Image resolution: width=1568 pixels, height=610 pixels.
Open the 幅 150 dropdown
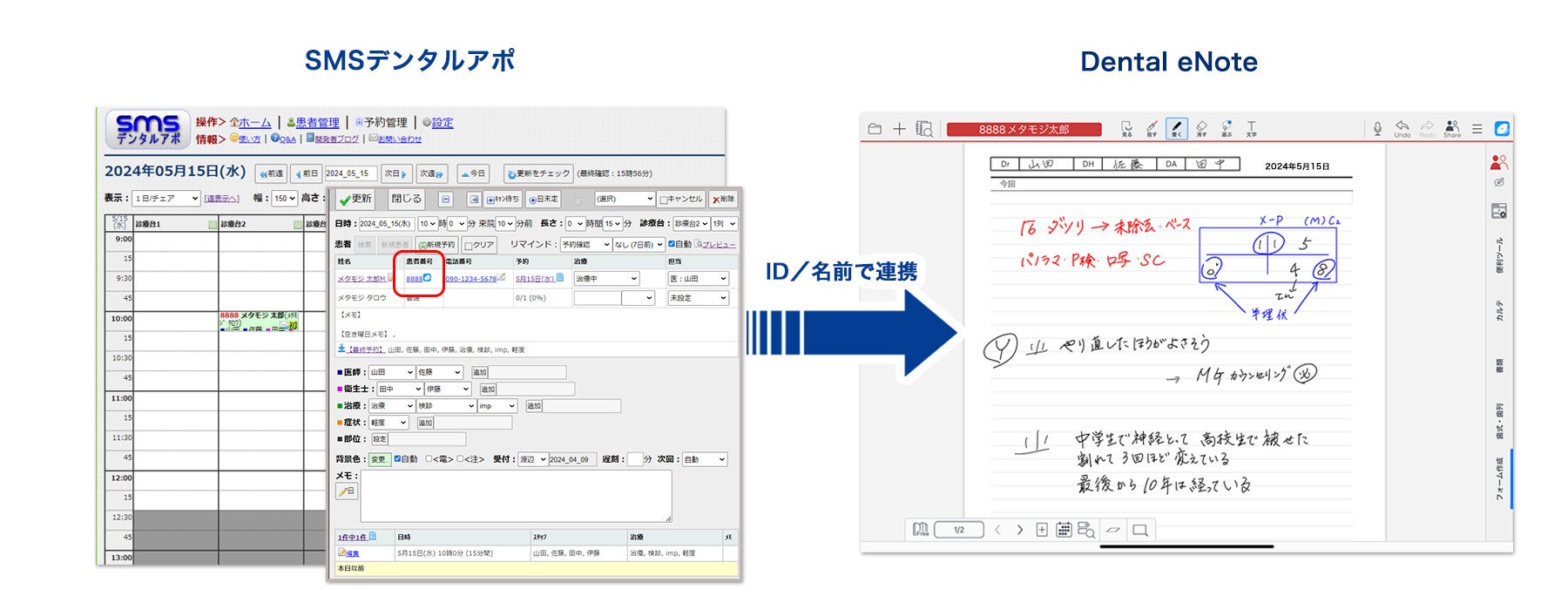click(x=285, y=199)
